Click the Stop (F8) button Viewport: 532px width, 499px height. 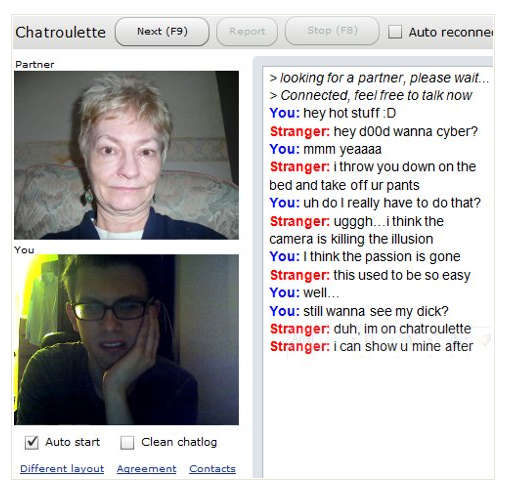(x=332, y=31)
